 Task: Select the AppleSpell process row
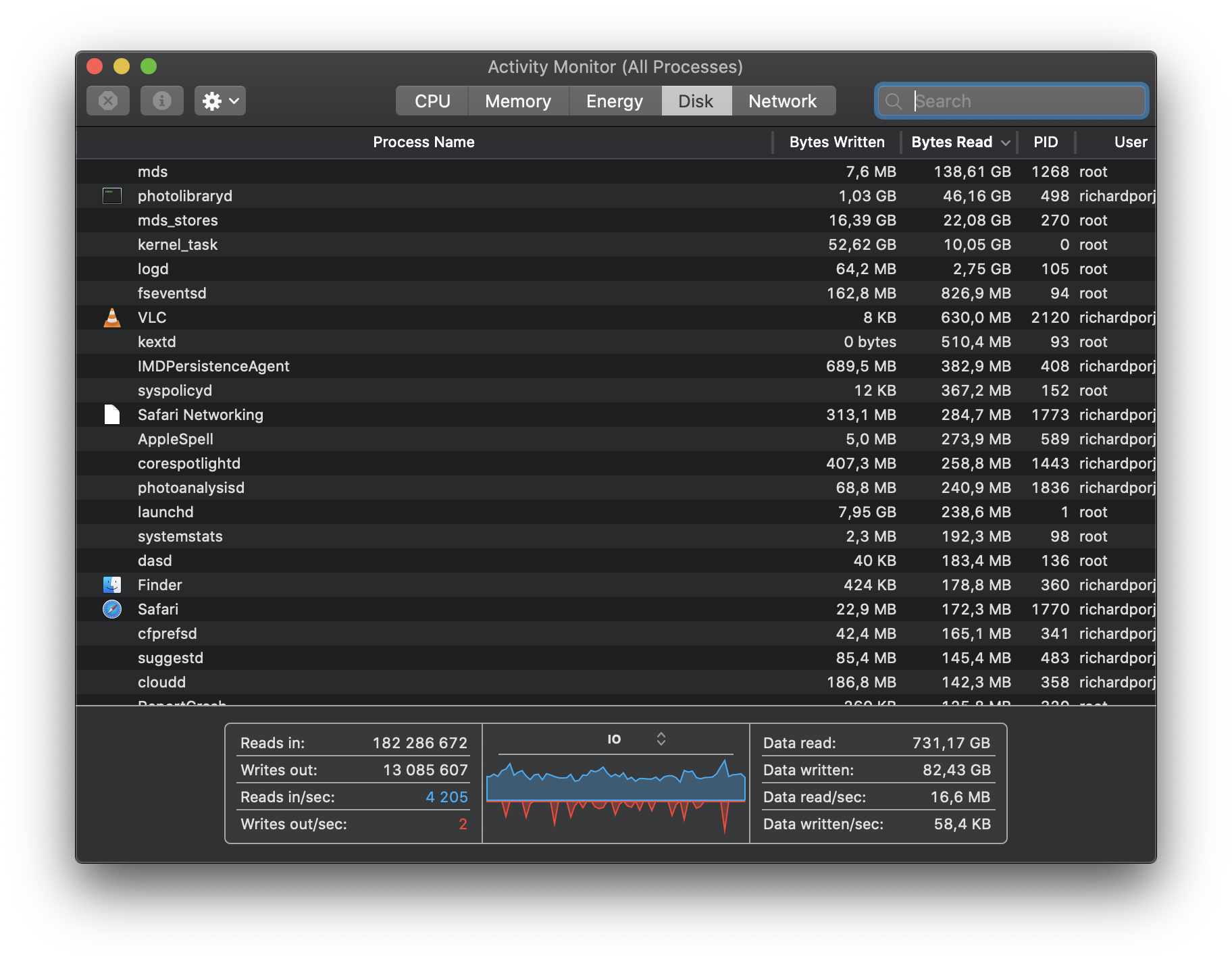pyautogui.click(x=616, y=439)
